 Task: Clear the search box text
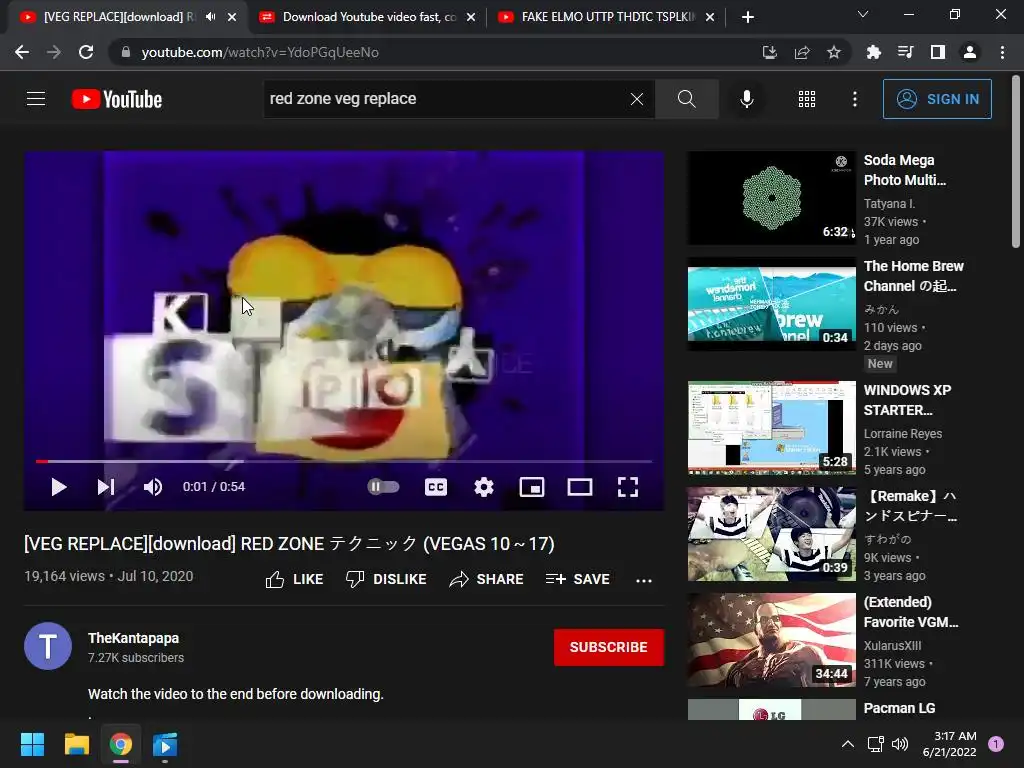pos(637,99)
